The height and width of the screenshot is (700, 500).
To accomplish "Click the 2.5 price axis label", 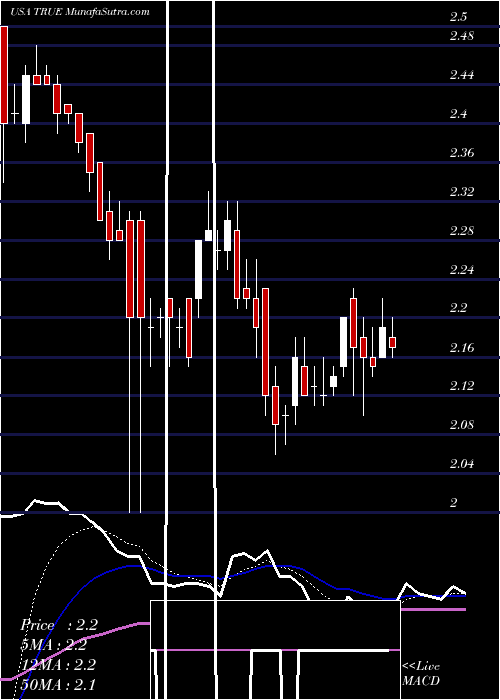I will tap(458, 17).
